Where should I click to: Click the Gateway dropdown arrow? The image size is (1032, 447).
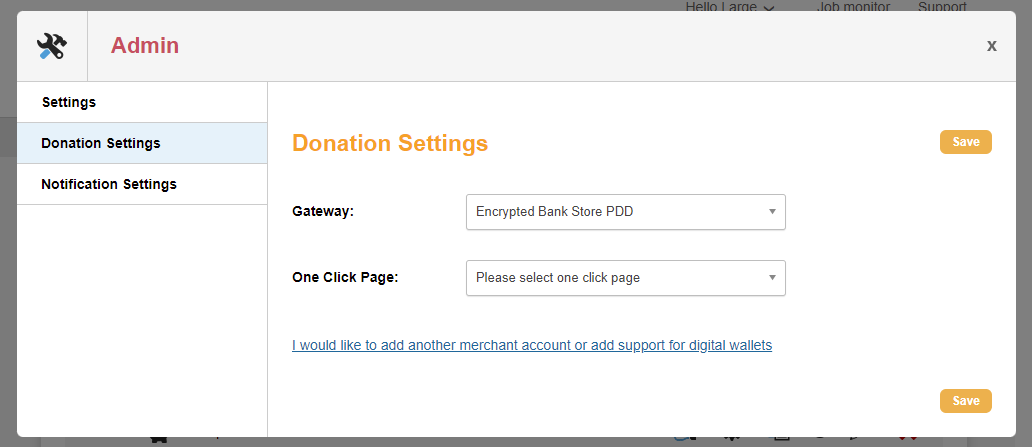point(772,212)
